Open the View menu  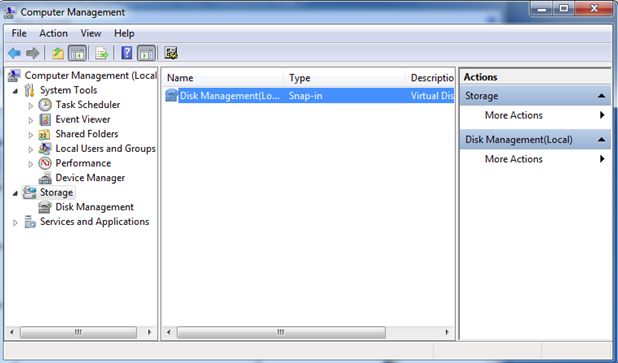pos(91,34)
